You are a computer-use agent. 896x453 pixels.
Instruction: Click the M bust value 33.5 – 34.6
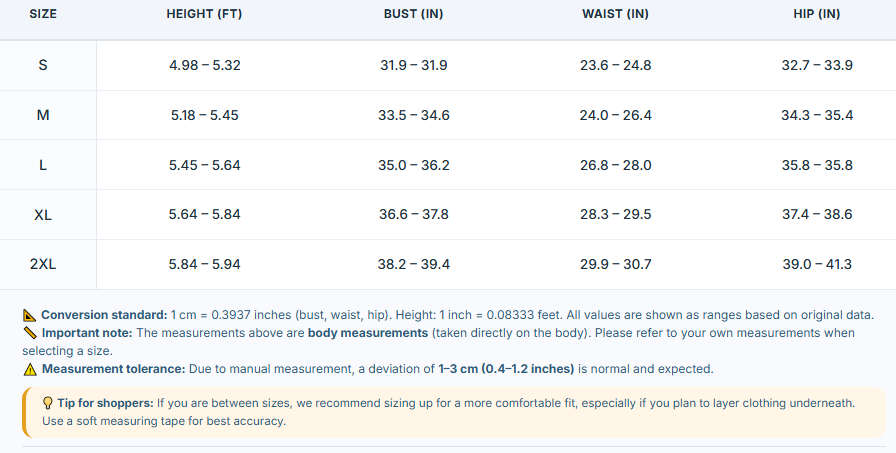[414, 115]
